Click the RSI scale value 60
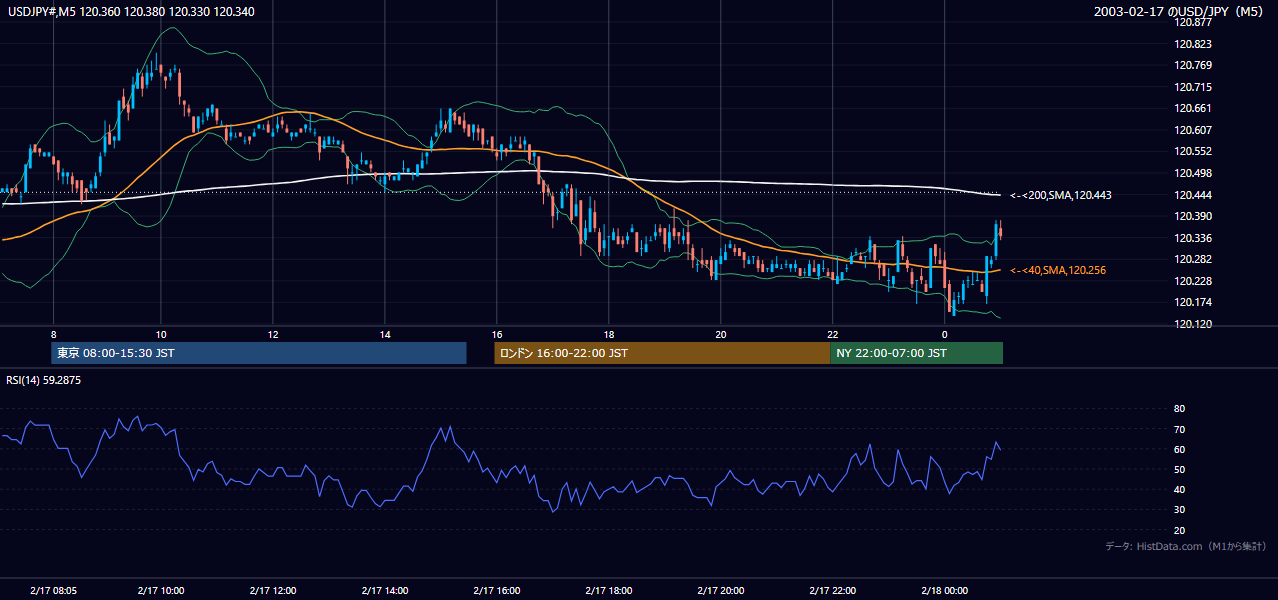 coord(1179,449)
